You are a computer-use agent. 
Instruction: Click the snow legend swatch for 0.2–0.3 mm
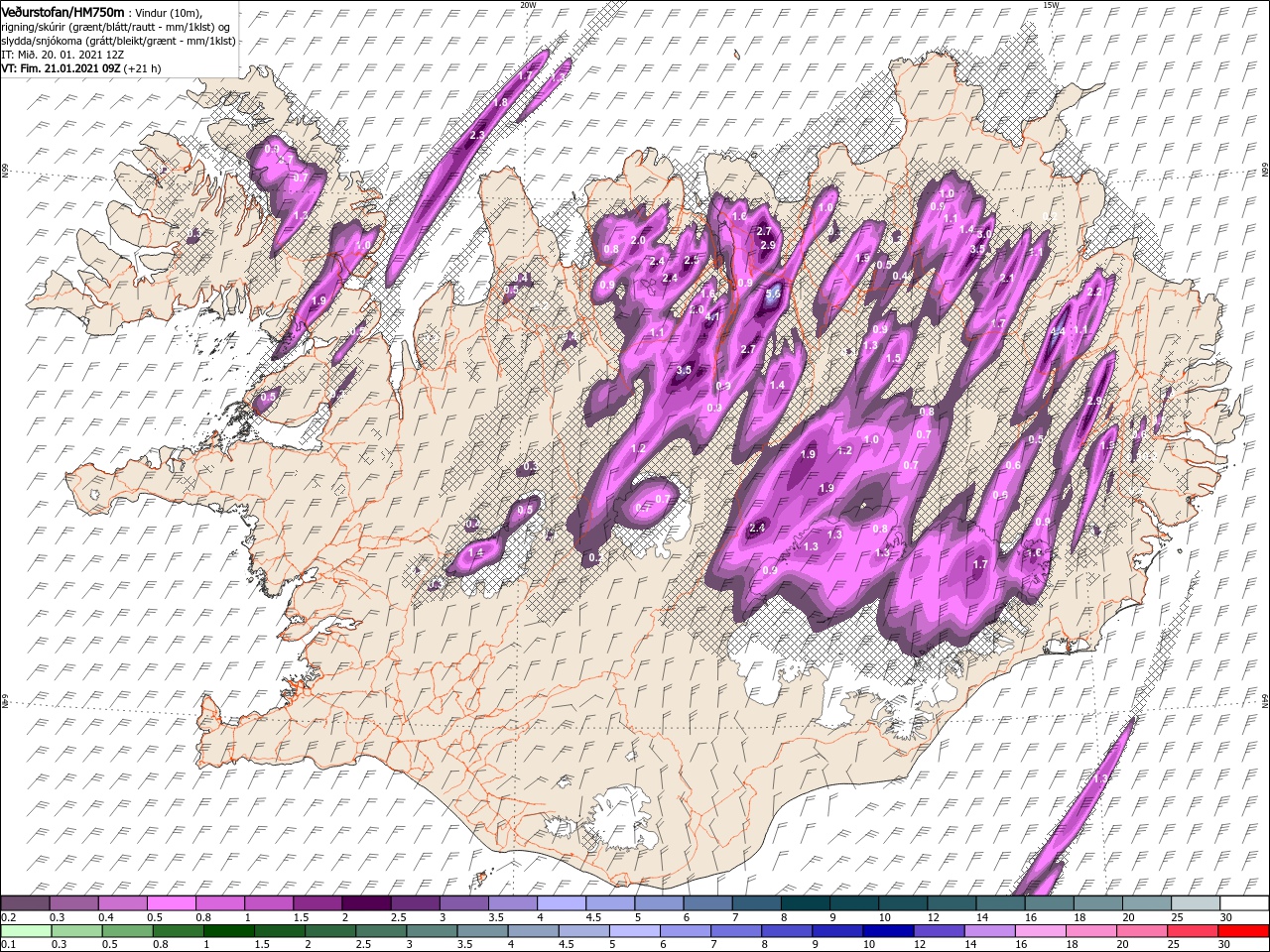tap(26, 903)
